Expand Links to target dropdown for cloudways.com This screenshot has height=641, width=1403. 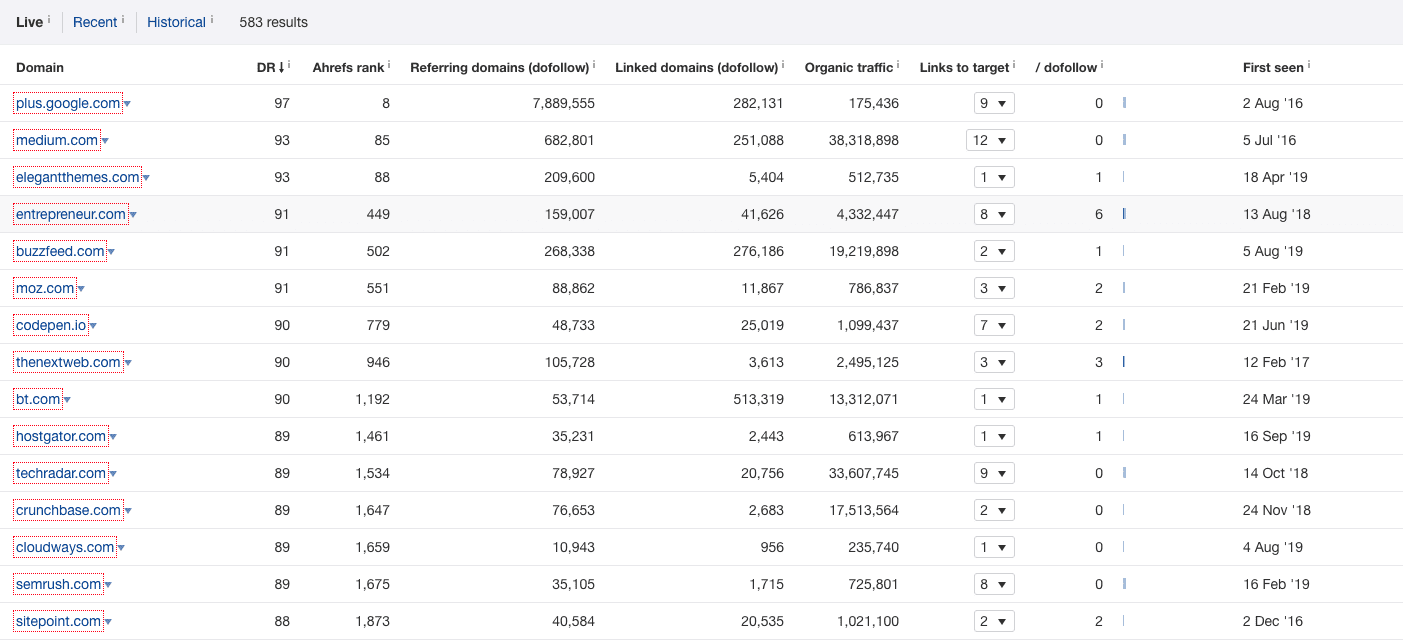click(994, 547)
